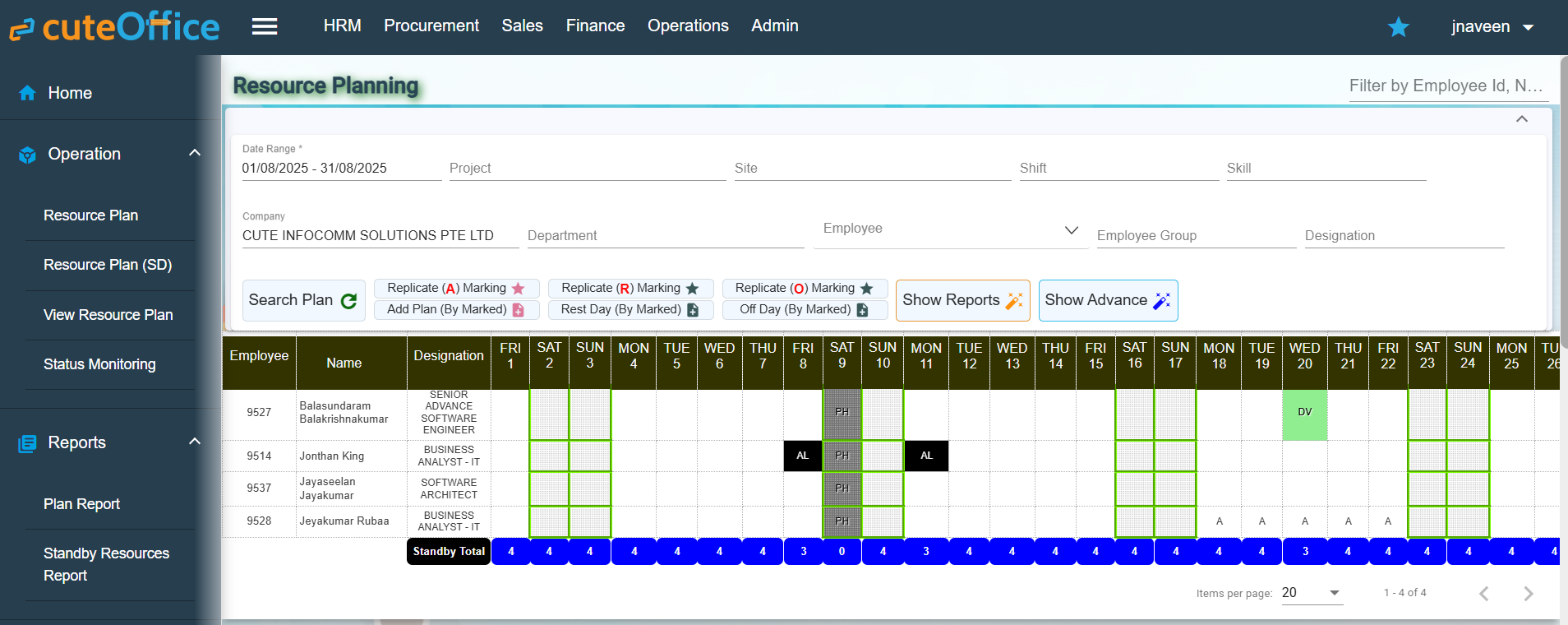This screenshot has width=1568, height=625.
Task: Collapse the filter panel with the chevron
Action: [1521, 119]
